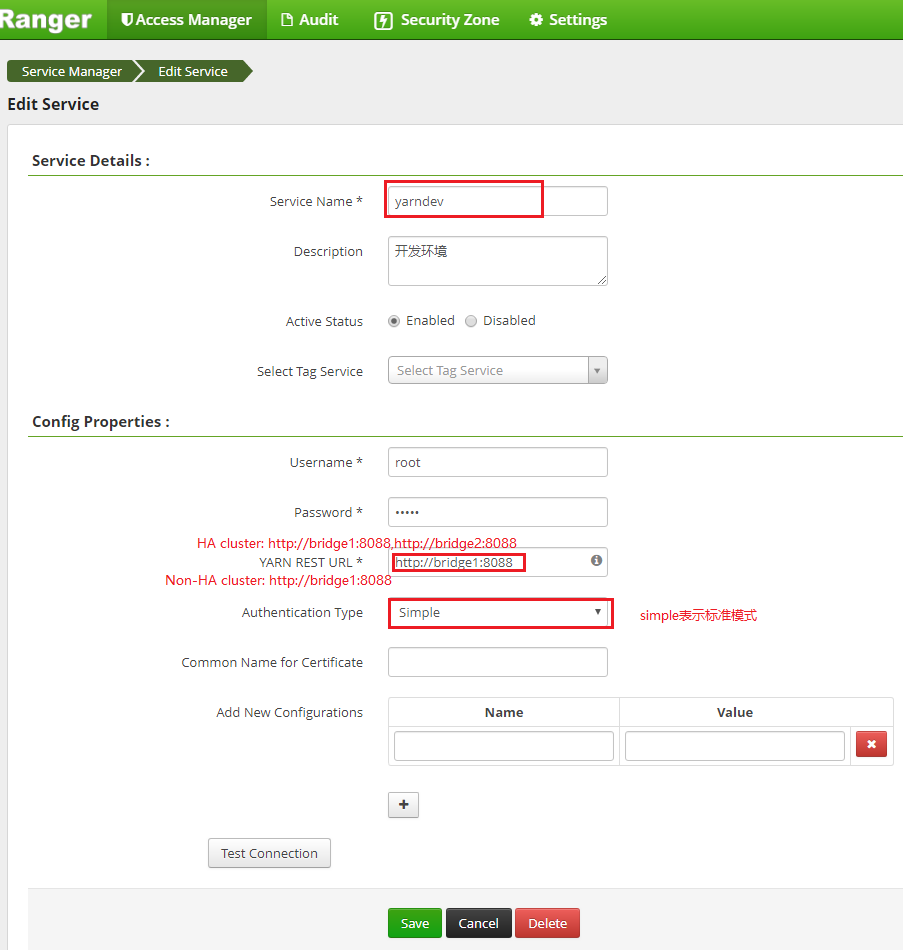Open the Settings menu
Image resolution: width=903 pixels, height=950 pixels.
[568, 20]
